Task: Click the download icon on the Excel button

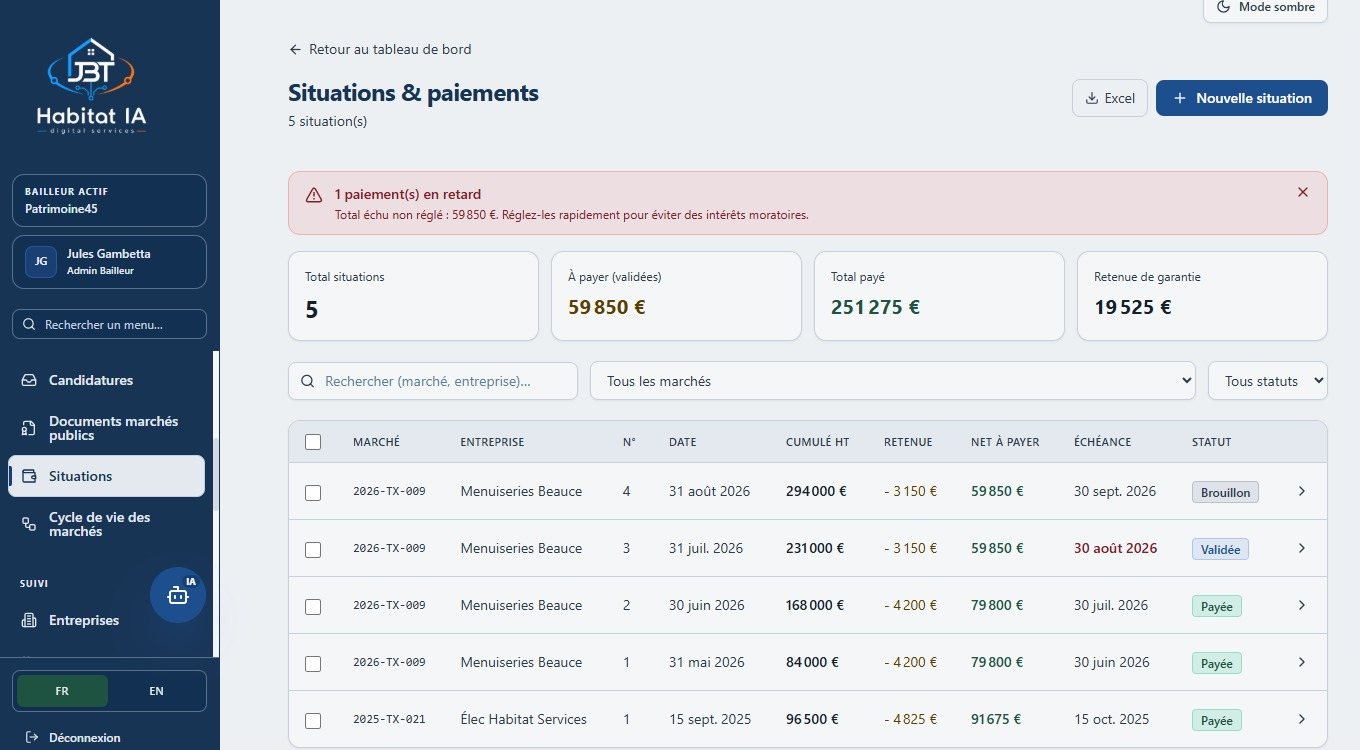Action: point(1092,98)
